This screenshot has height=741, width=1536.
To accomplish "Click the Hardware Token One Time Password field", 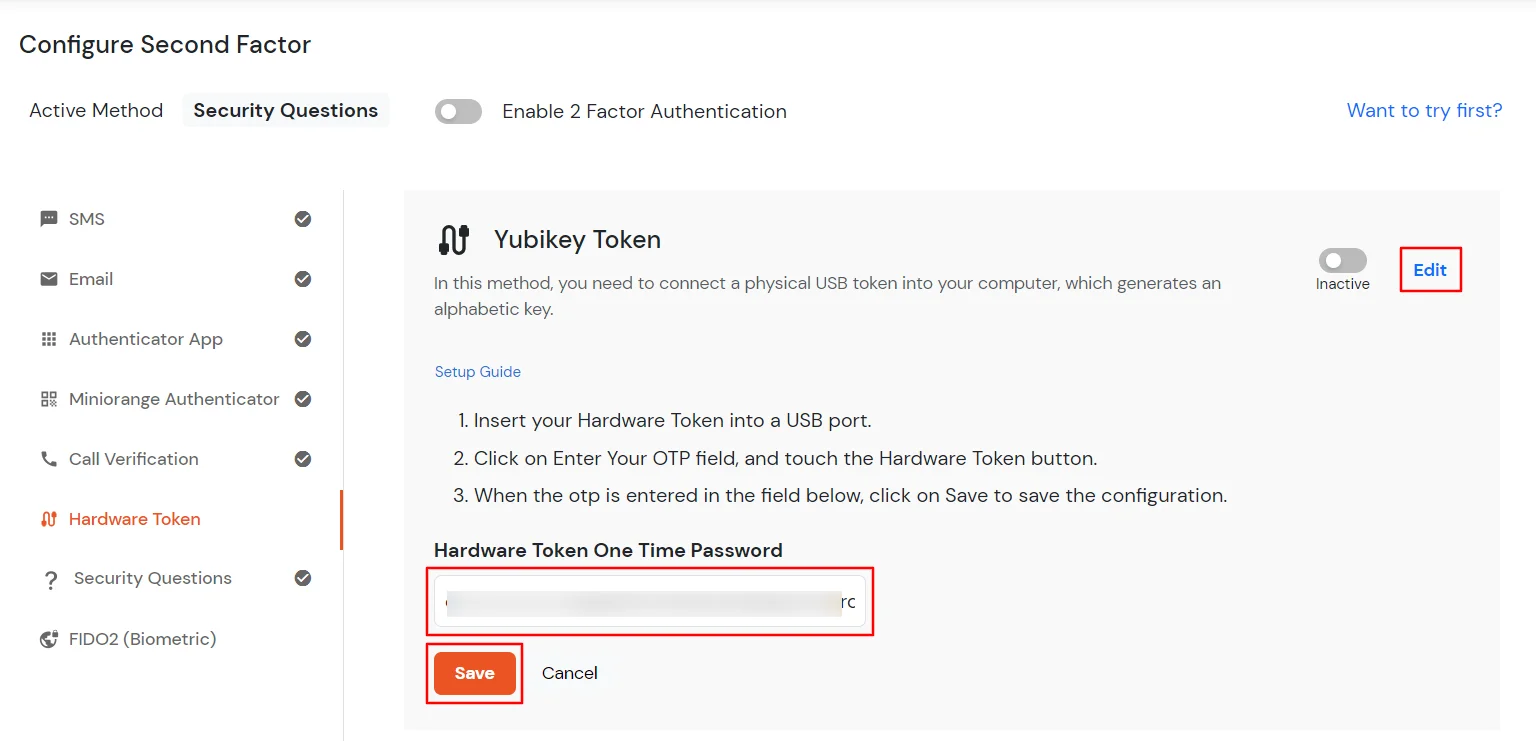I will (x=648, y=601).
